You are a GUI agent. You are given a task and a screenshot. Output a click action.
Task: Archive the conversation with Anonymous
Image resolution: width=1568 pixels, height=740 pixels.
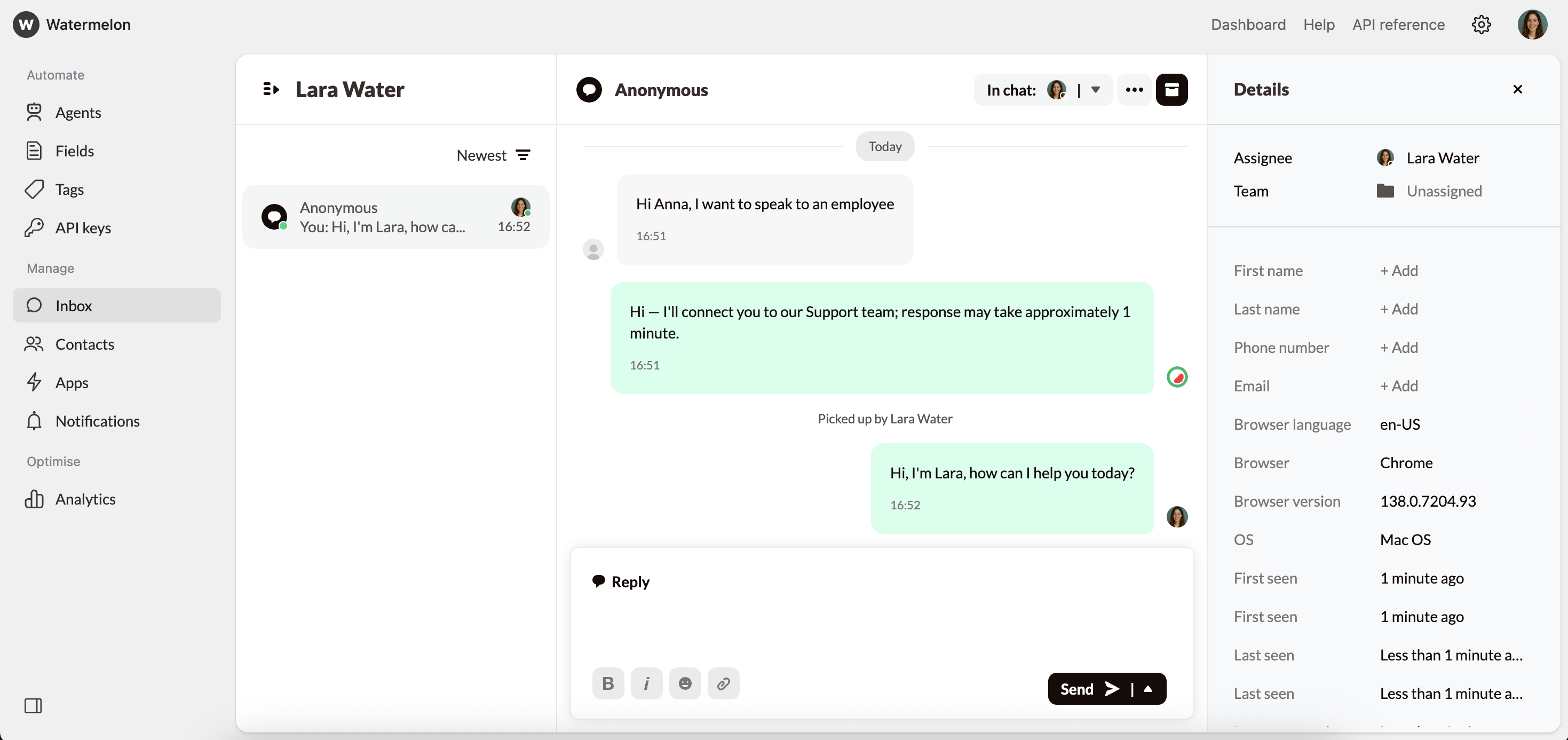[x=1171, y=90]
